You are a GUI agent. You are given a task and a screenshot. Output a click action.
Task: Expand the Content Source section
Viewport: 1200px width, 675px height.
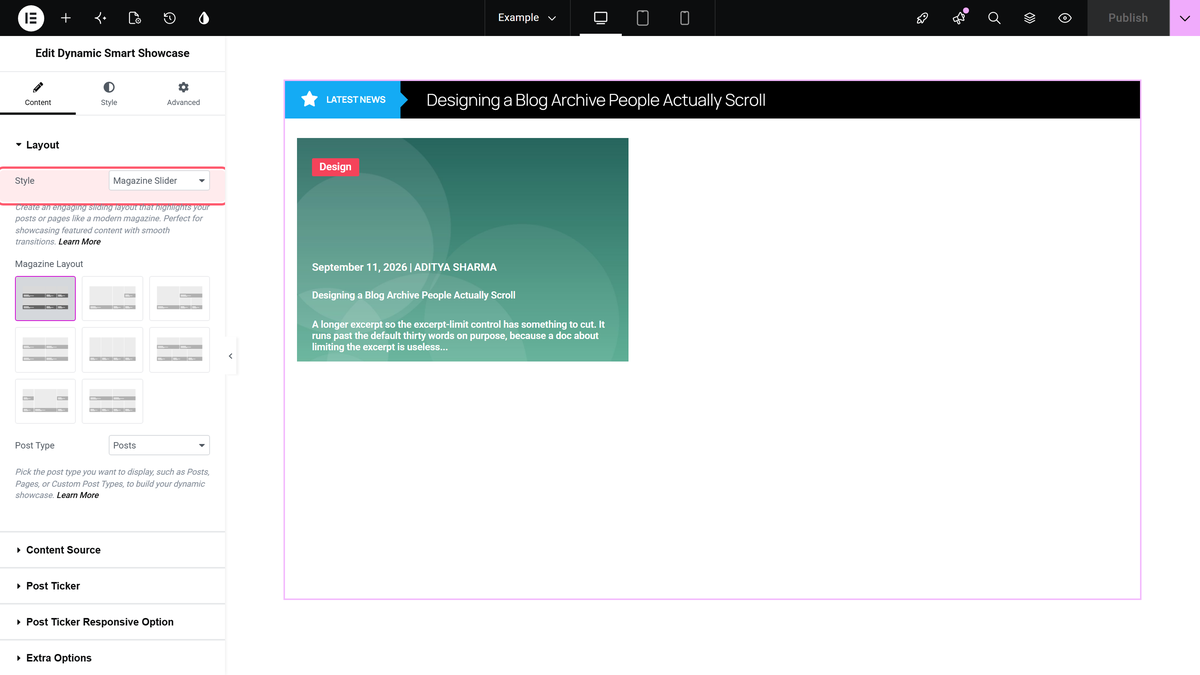pos(113,550)
